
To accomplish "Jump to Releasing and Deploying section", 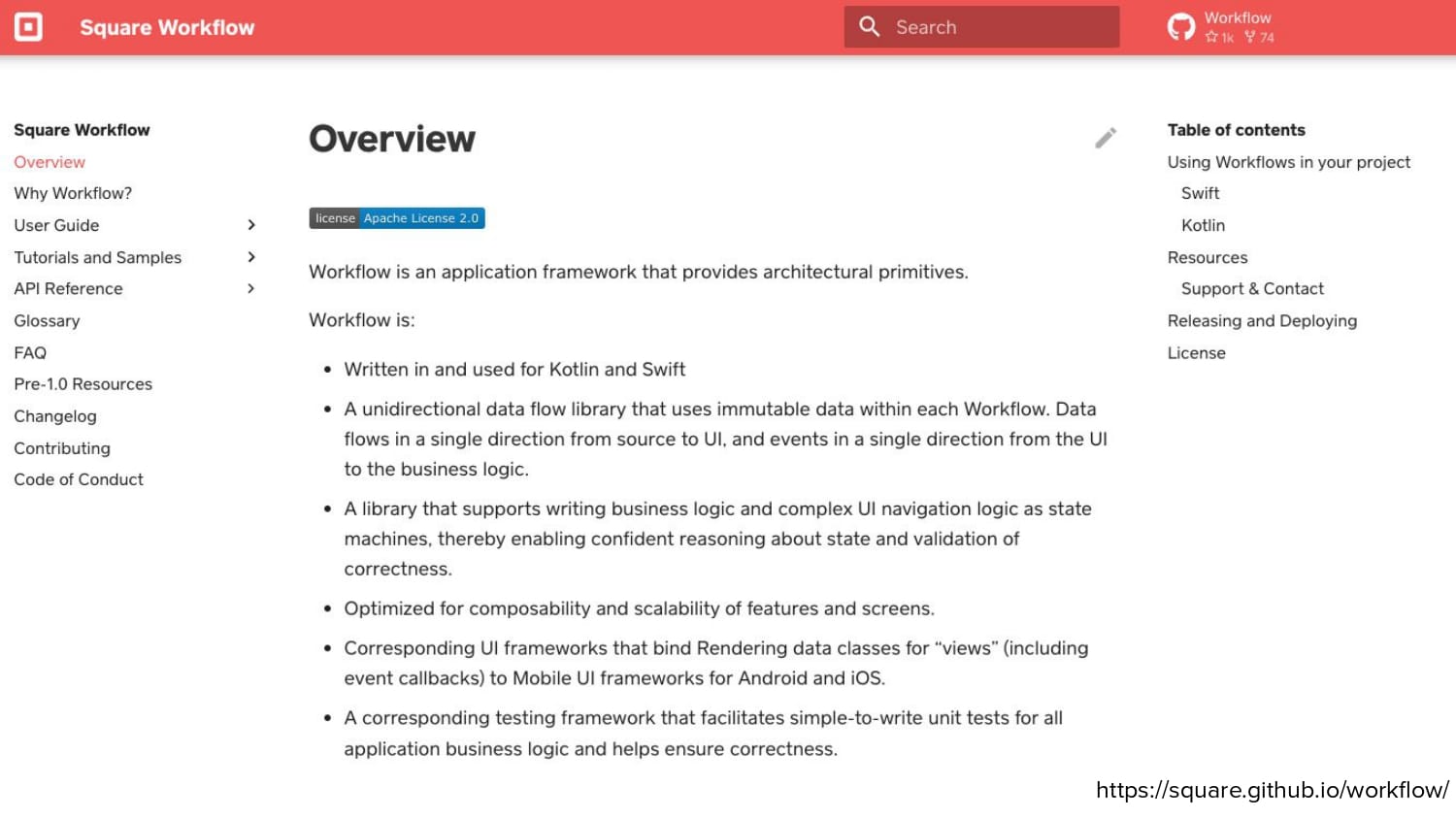I will 1262,320.
